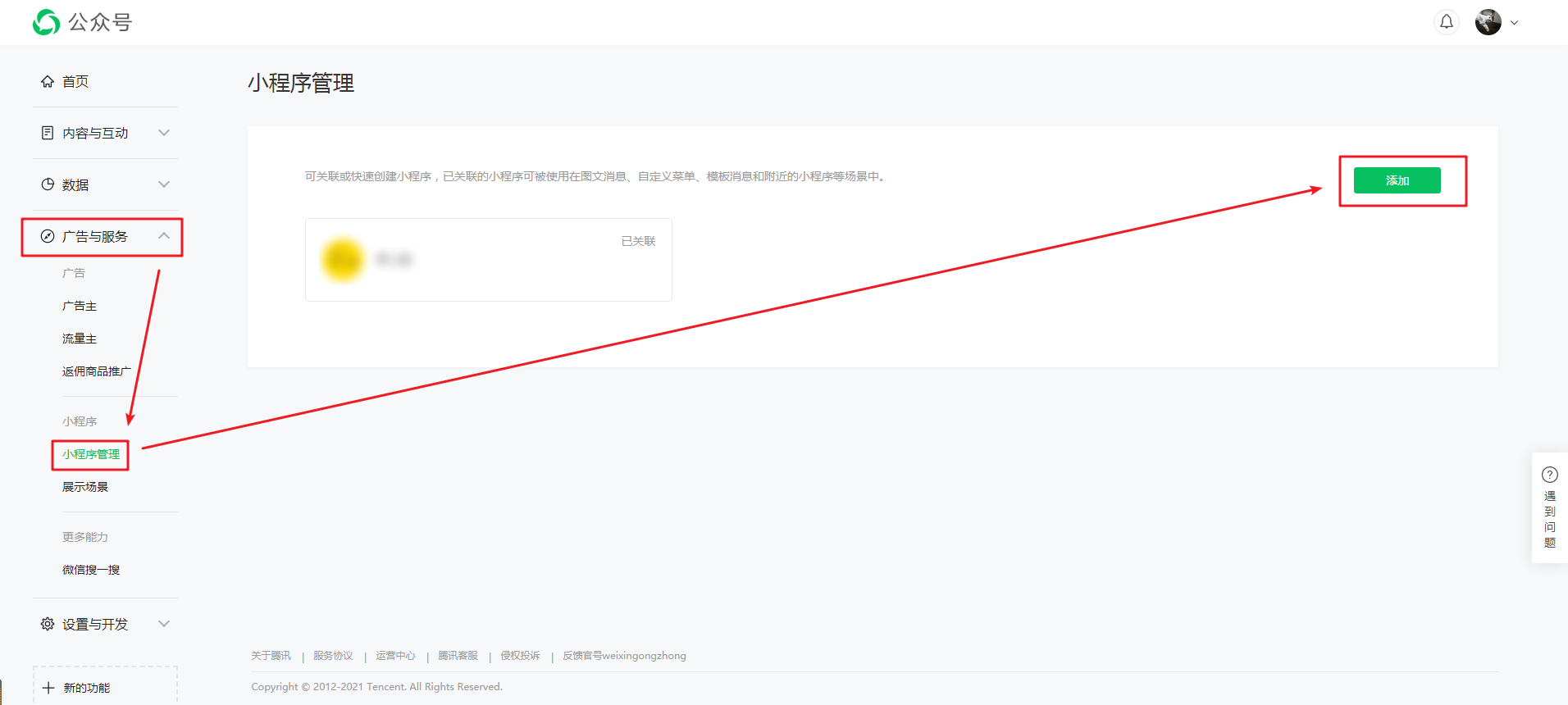Click the pie chart icon beside 数据
Screen dimensions: 1568x705
coord(48,184)
